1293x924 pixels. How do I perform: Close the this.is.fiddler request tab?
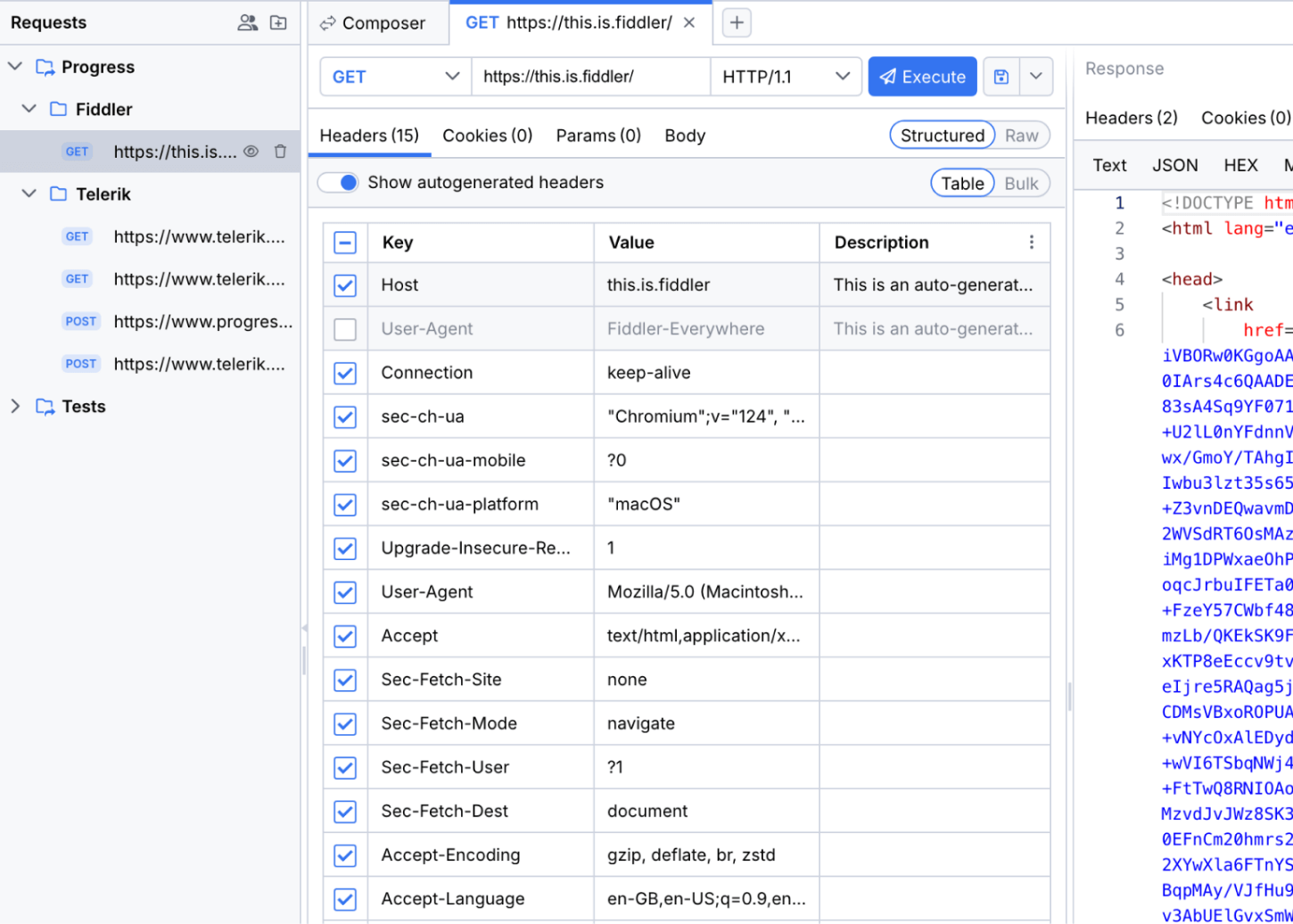pyautogui.click(x=689, y=23)
